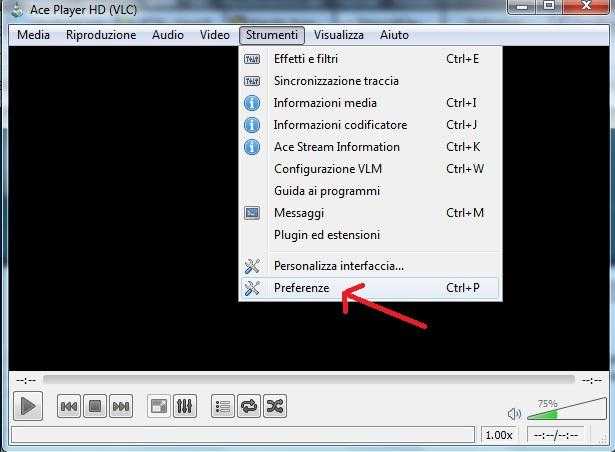Select Effetti e filtri menu entry
Image resolution: width=615 pixels, height=452 pixels.
click(370, 59)
